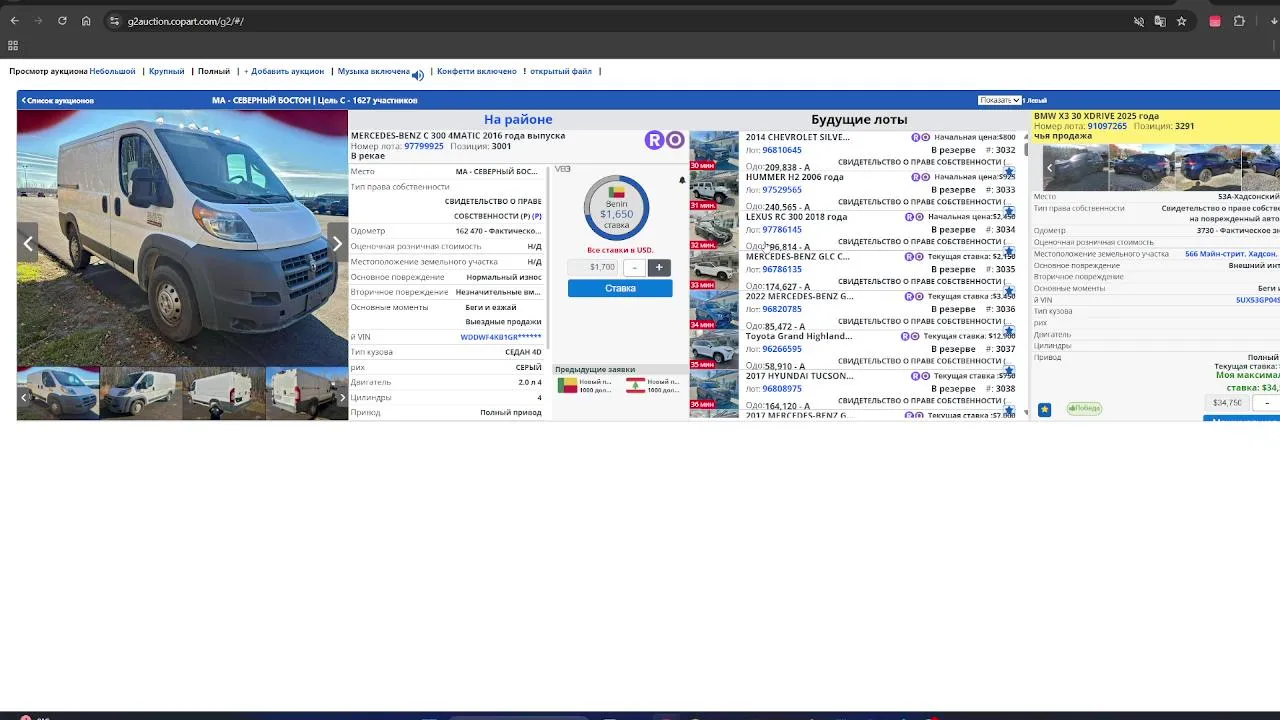Viewport: 1280px width, 720px height.
Task: Click the $34,750 max bid field
Action: 1227,403
